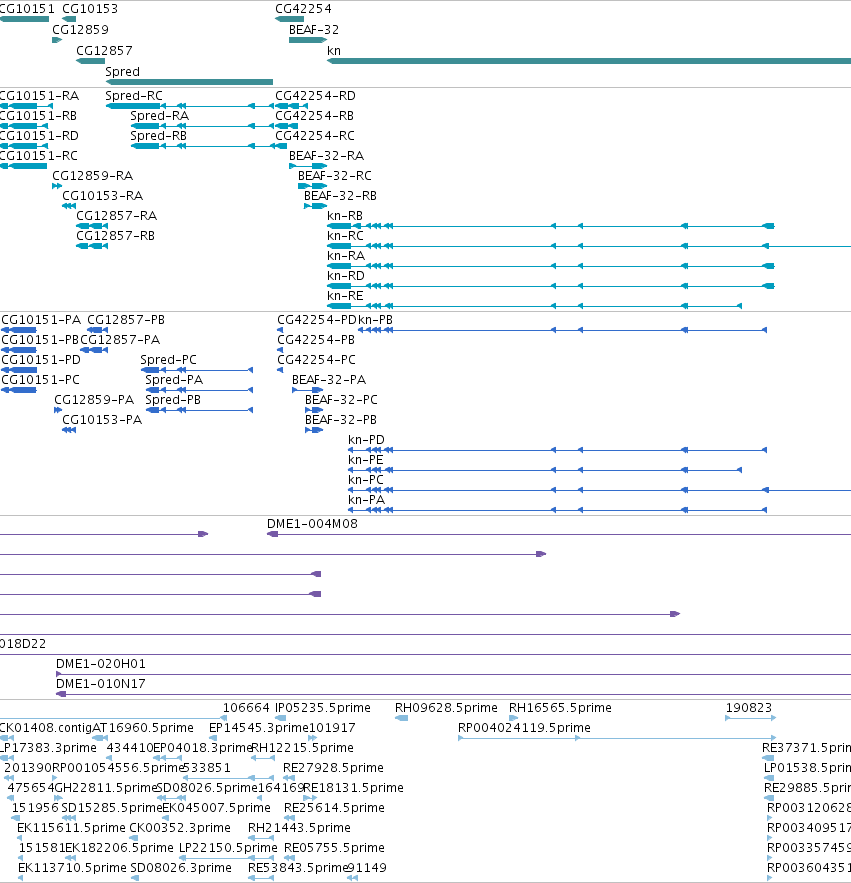Click the kn-RC transcript label
851x883 pixels.
[x=345, y=236]
